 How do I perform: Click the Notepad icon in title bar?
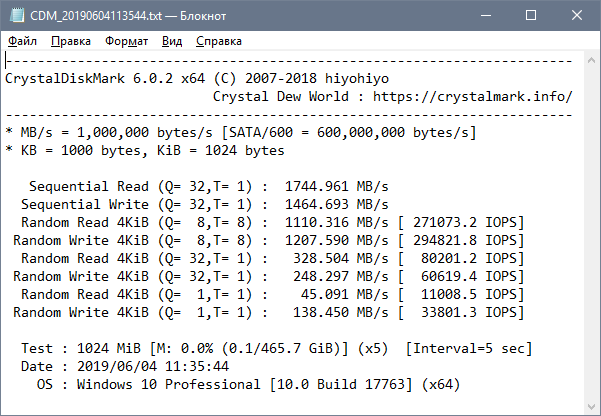point(16,15)
